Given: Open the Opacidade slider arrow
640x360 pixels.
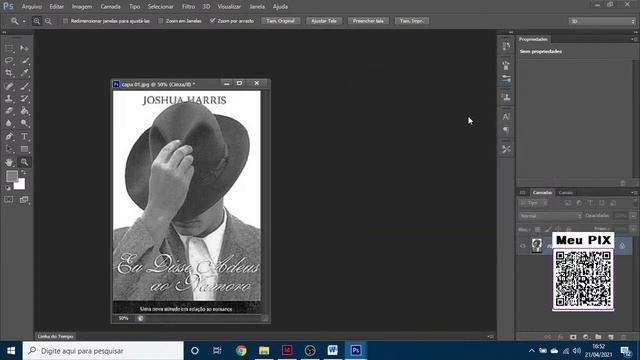Looking at the screenshot, I should 633,216.
